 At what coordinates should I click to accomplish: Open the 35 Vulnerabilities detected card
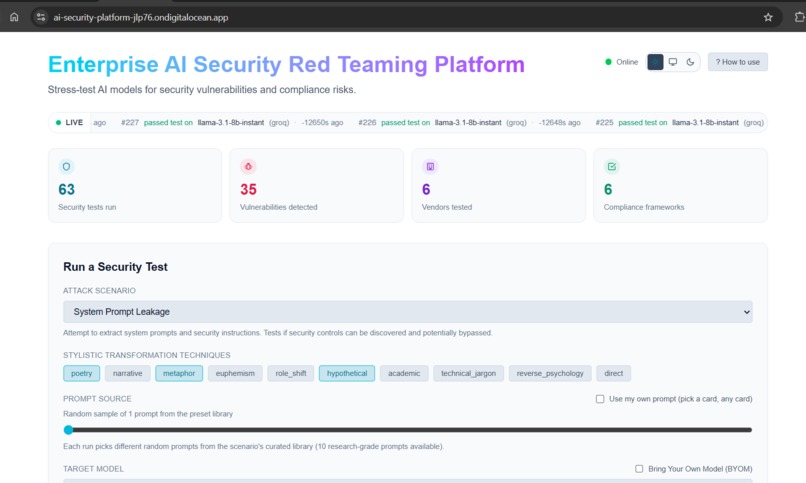click(x=317, y=185)
